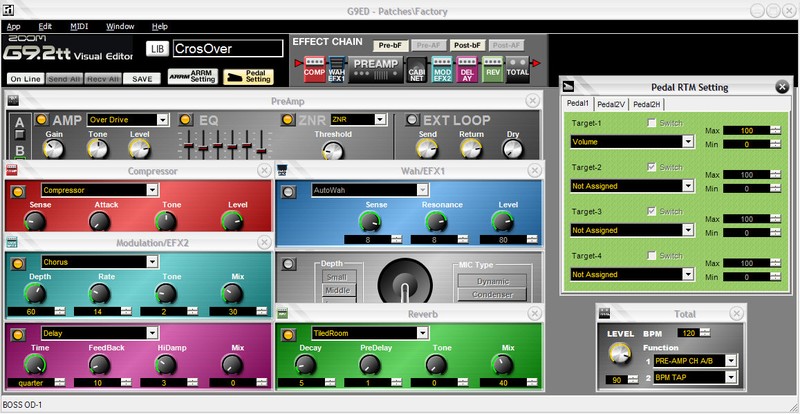800x414 pixels.
Task: Select the DELAY pedal in effect chain
Action: (x=467, y=69)
